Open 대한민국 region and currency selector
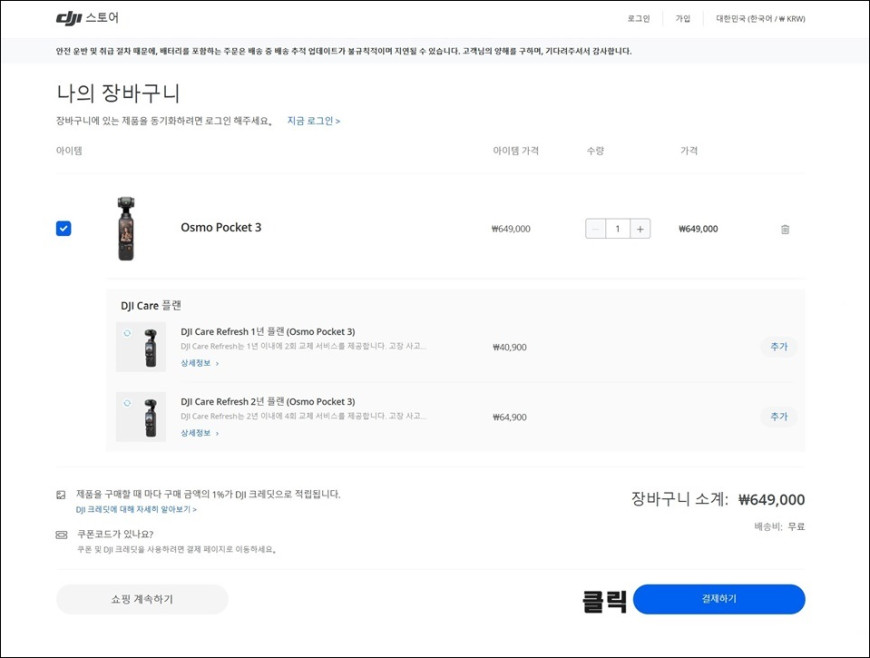870x658 pixels. 760,18
